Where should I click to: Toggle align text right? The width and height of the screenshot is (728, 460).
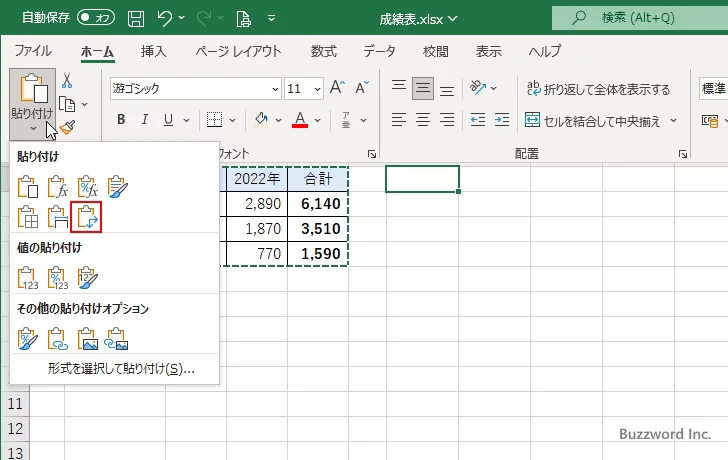coord(447,120)
